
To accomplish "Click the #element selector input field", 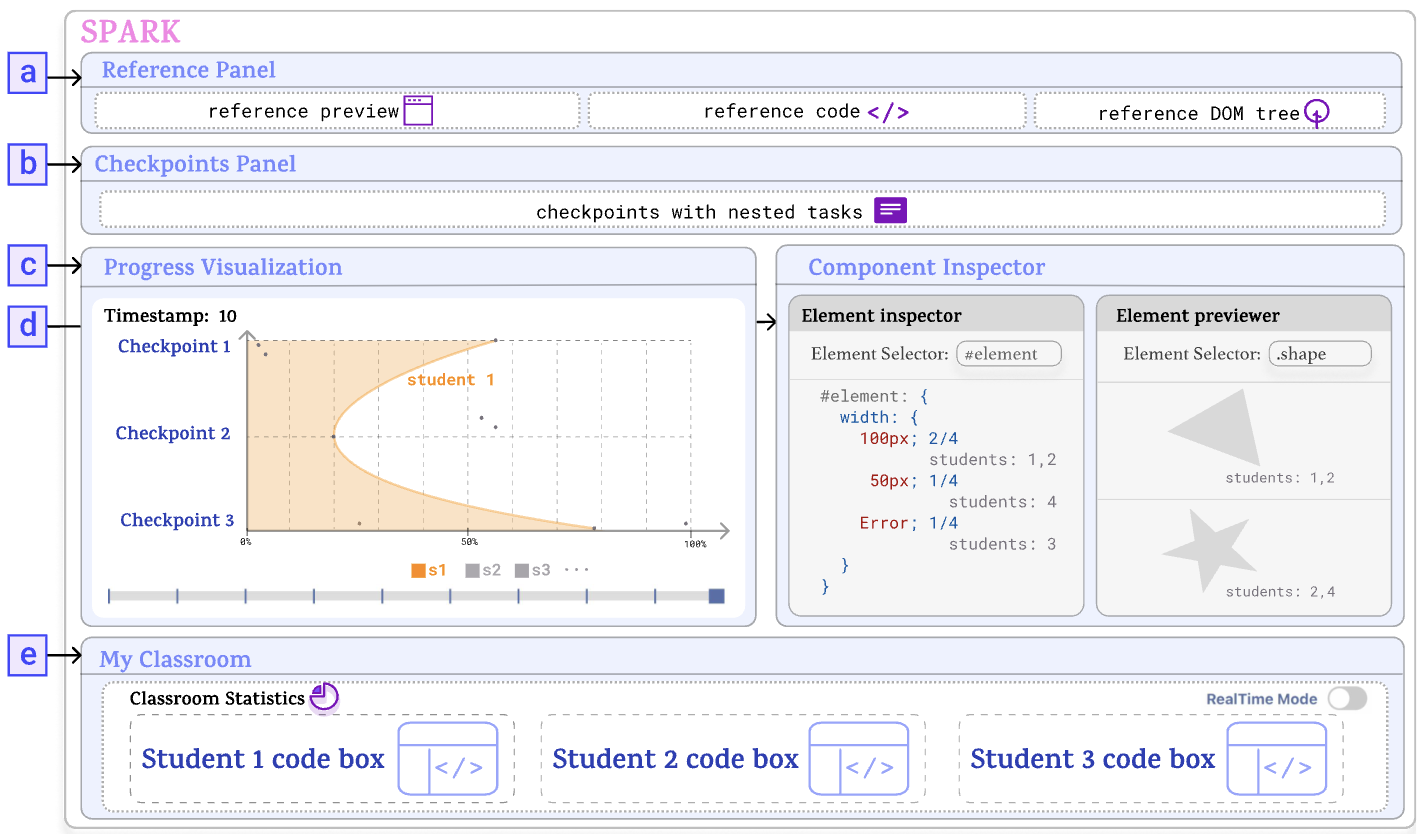I will (x=1008, y=354).
